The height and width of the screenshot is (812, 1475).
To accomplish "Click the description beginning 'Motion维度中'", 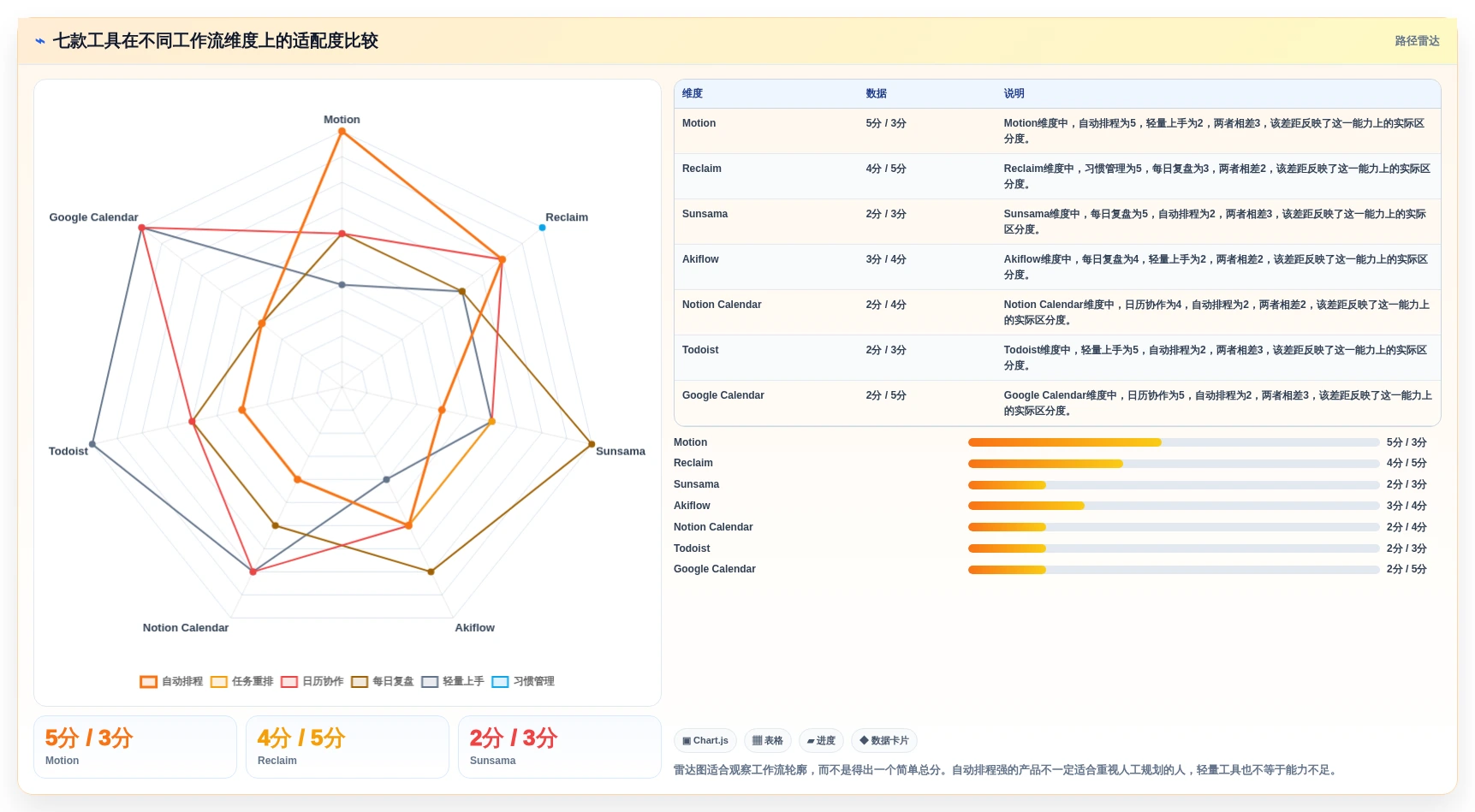I will pyautogui.click(x=1215, y=131).
